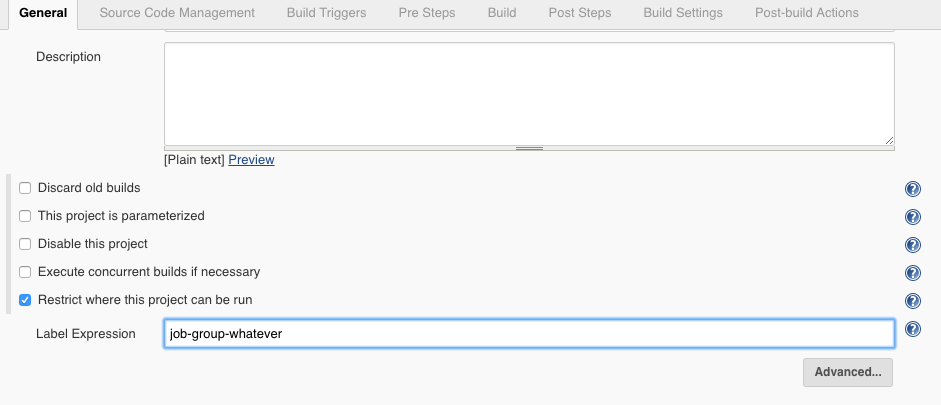This screenshot has width=941, height=405.
Task: Expand the Advanced... options
Action: coord(847,372)
